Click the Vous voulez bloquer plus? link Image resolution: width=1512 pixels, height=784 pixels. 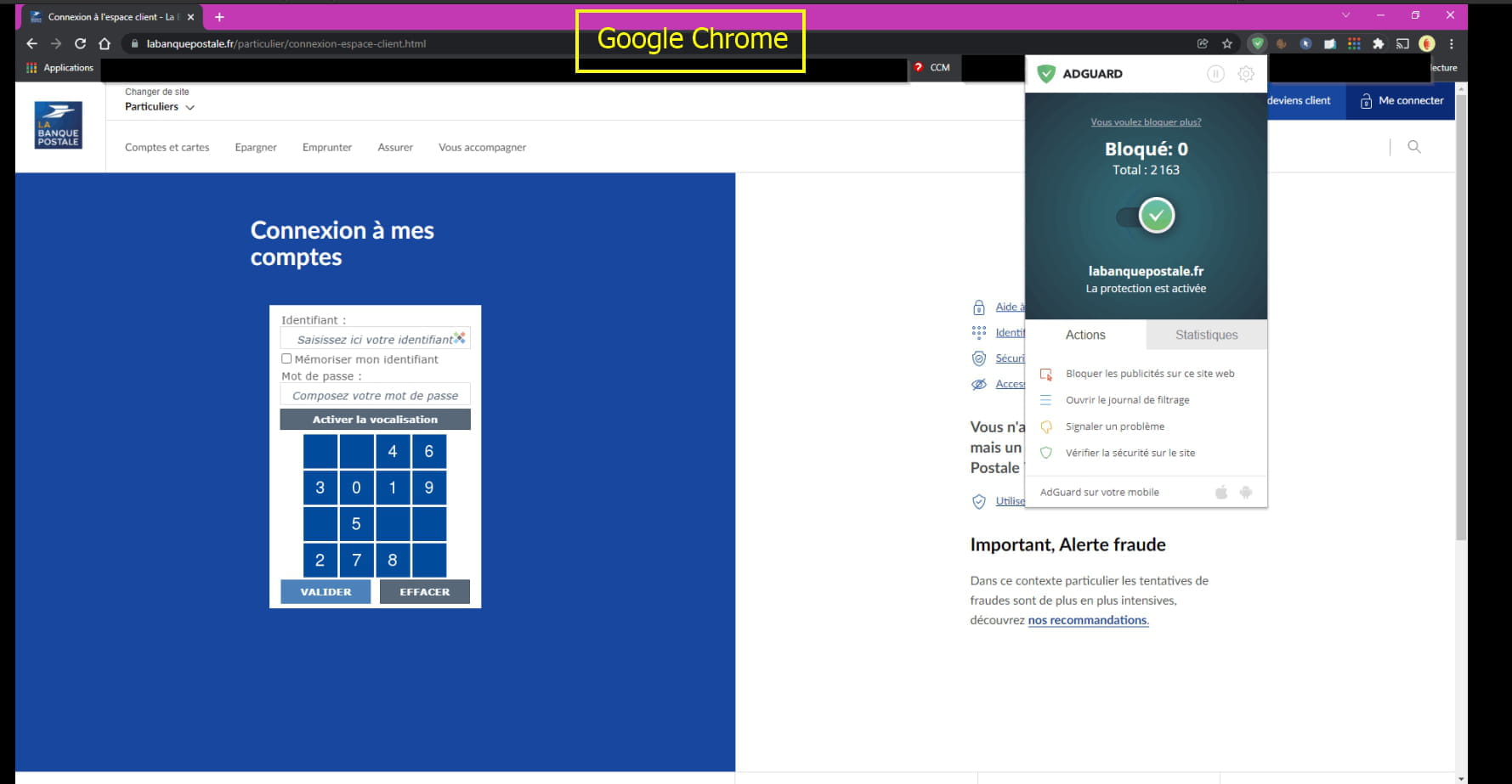(x=1146, y=122)
